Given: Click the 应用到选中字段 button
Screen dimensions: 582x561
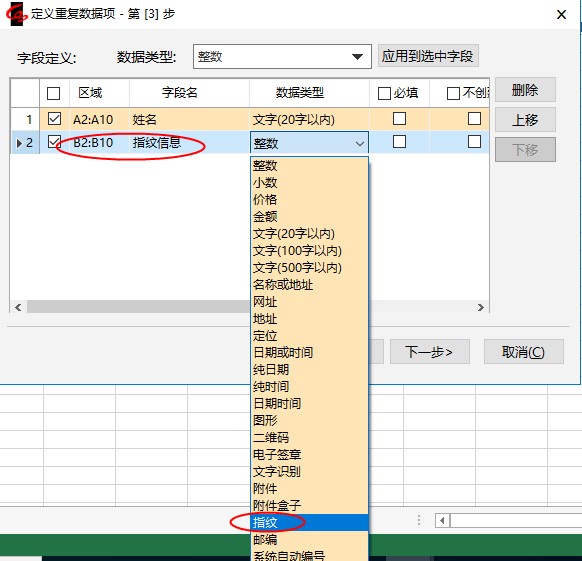Looking at the screenshot, I should click(x=428, y=56).
